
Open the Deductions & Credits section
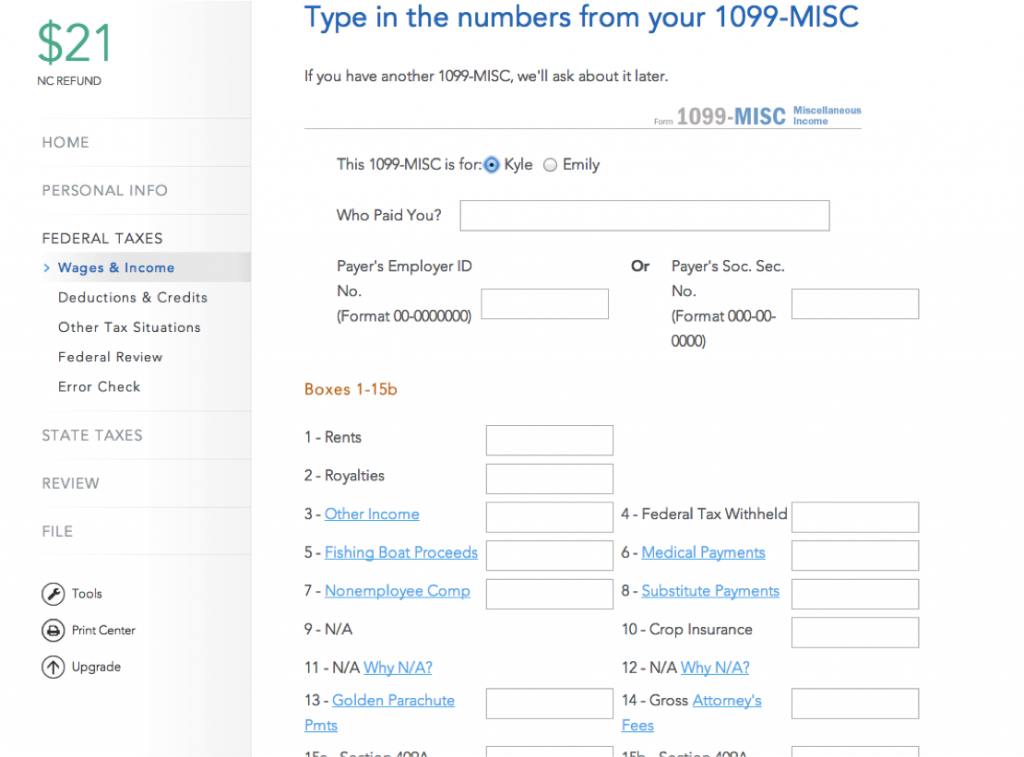(132, 297)
